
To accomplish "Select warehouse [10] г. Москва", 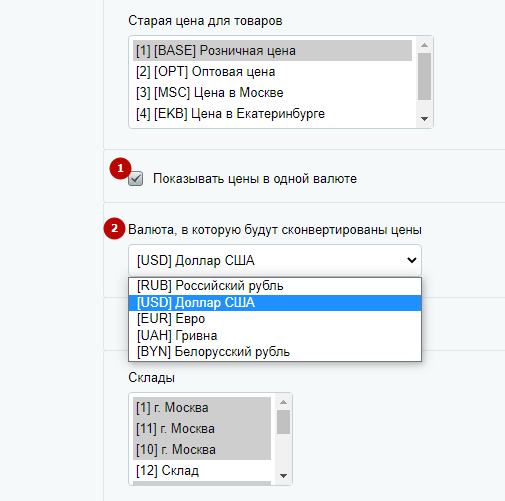I will pos(202,450).
